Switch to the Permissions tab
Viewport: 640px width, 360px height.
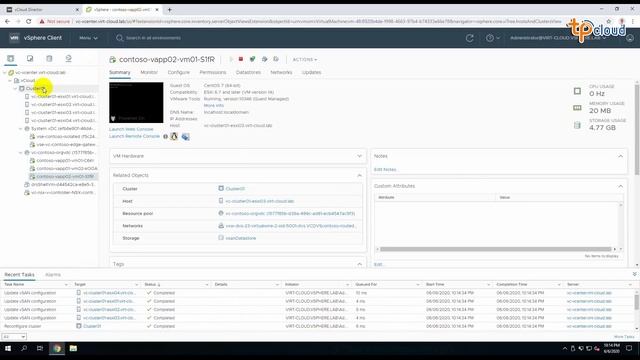(x=213, y=72)
